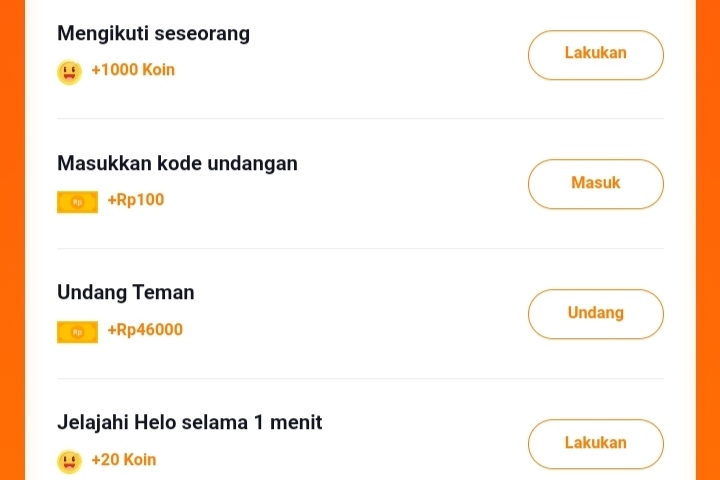Click the +Rp46000 reward amount
The height and width of the screenshot is (480, 720).
pyautogui.click(x=145, y=330)
